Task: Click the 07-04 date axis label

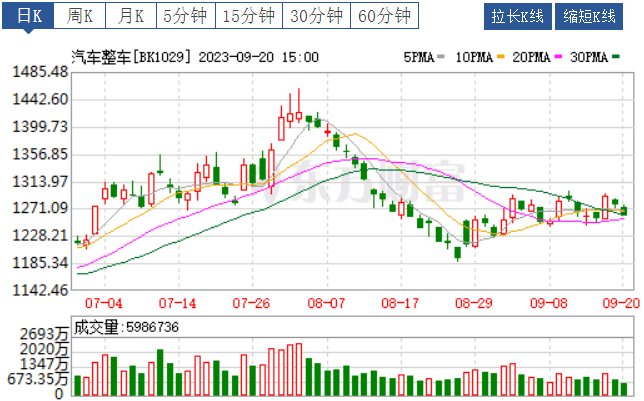Action: [104, 300]
